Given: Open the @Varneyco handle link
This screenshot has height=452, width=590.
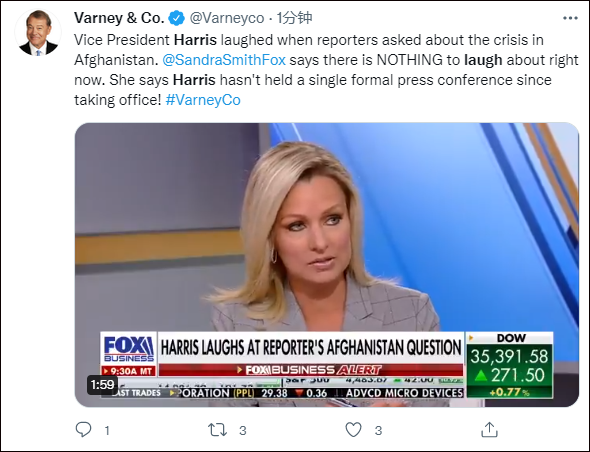Looking at the screenshot, I should coord(227,18).
